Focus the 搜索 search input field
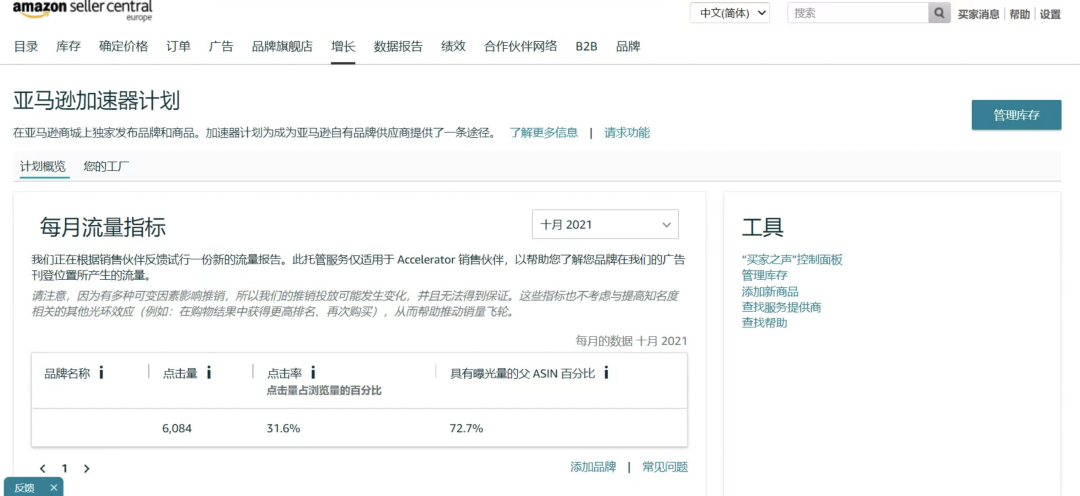This screenshot has height=496, width=1080. coord(858,13)
